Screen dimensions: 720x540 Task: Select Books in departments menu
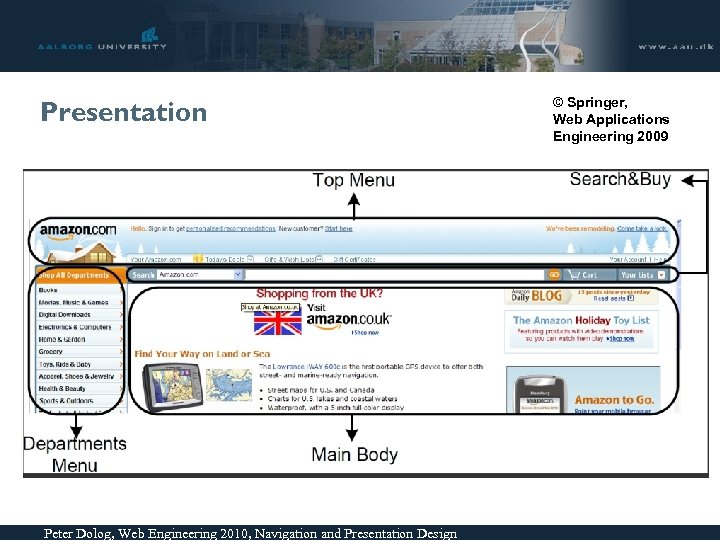[48, 290]
